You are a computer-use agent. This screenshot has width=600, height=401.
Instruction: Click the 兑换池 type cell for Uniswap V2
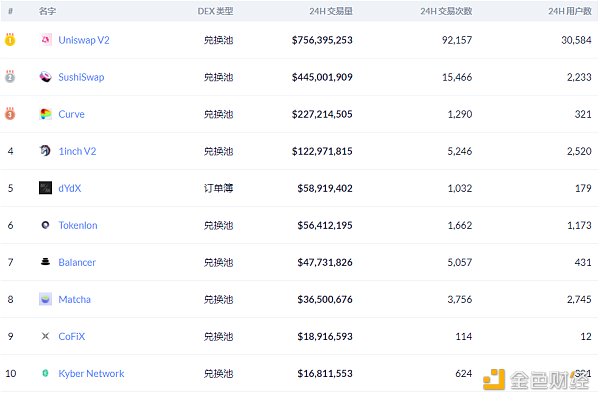pos(218,40)
